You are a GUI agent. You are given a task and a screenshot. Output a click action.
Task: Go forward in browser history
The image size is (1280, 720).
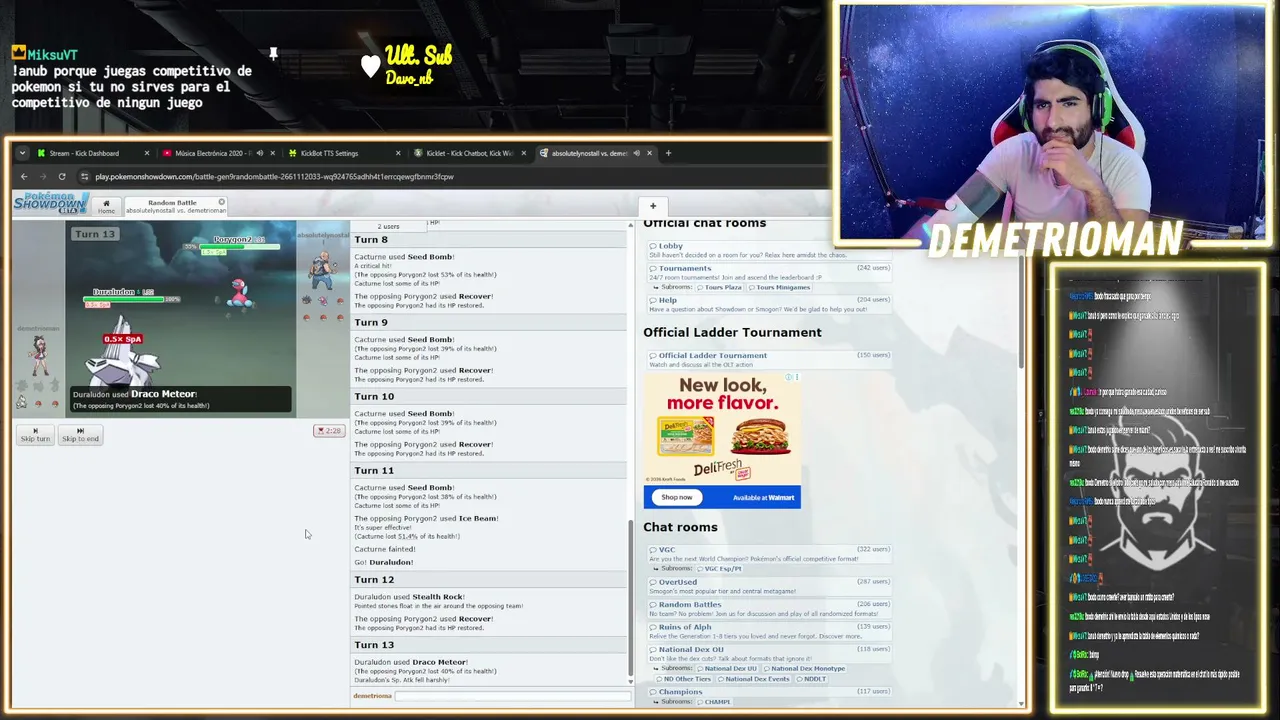pyautogui.click(x=43, y=176)
